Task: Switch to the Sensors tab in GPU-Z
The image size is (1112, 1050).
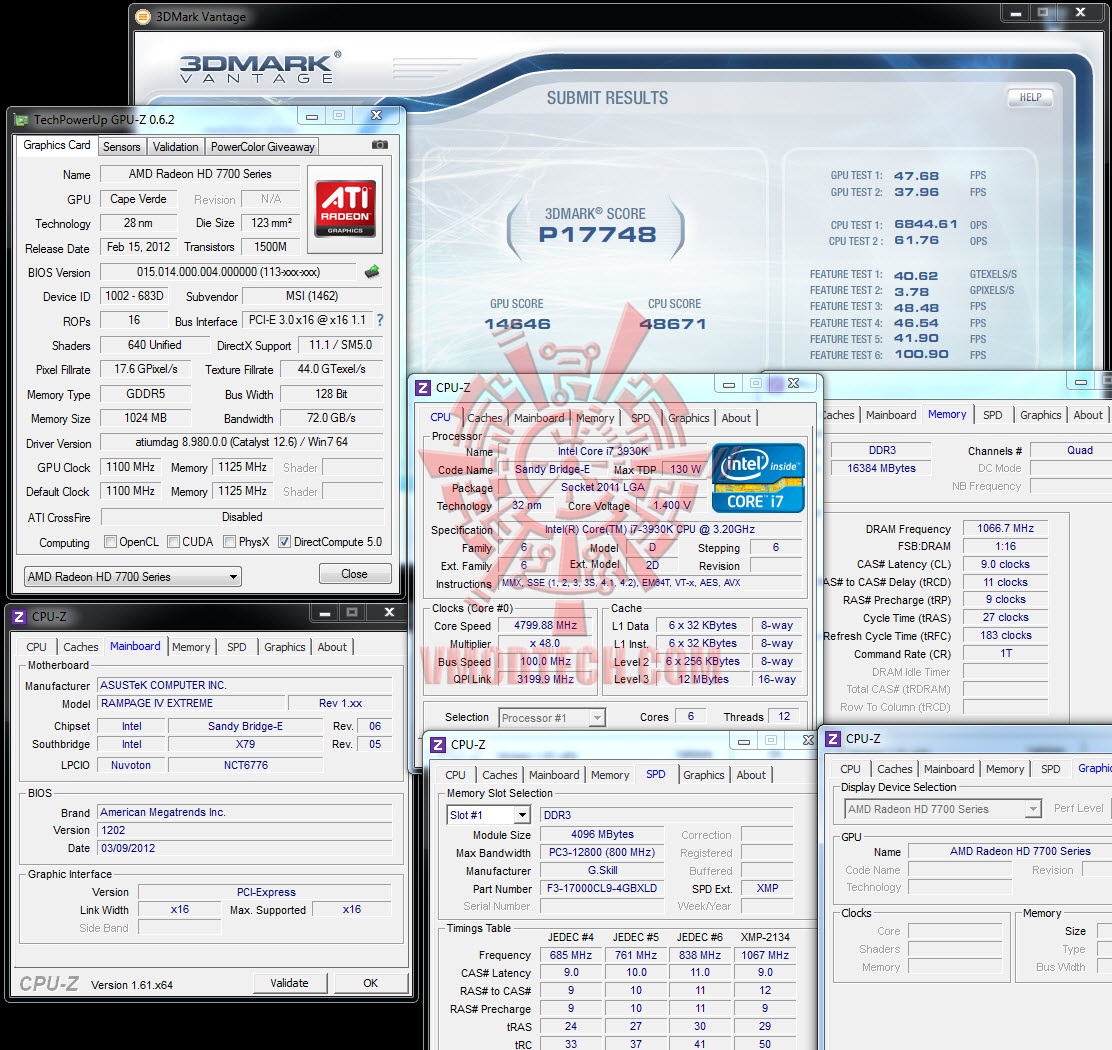Action: pyautogui.click(x=121, y=147)
